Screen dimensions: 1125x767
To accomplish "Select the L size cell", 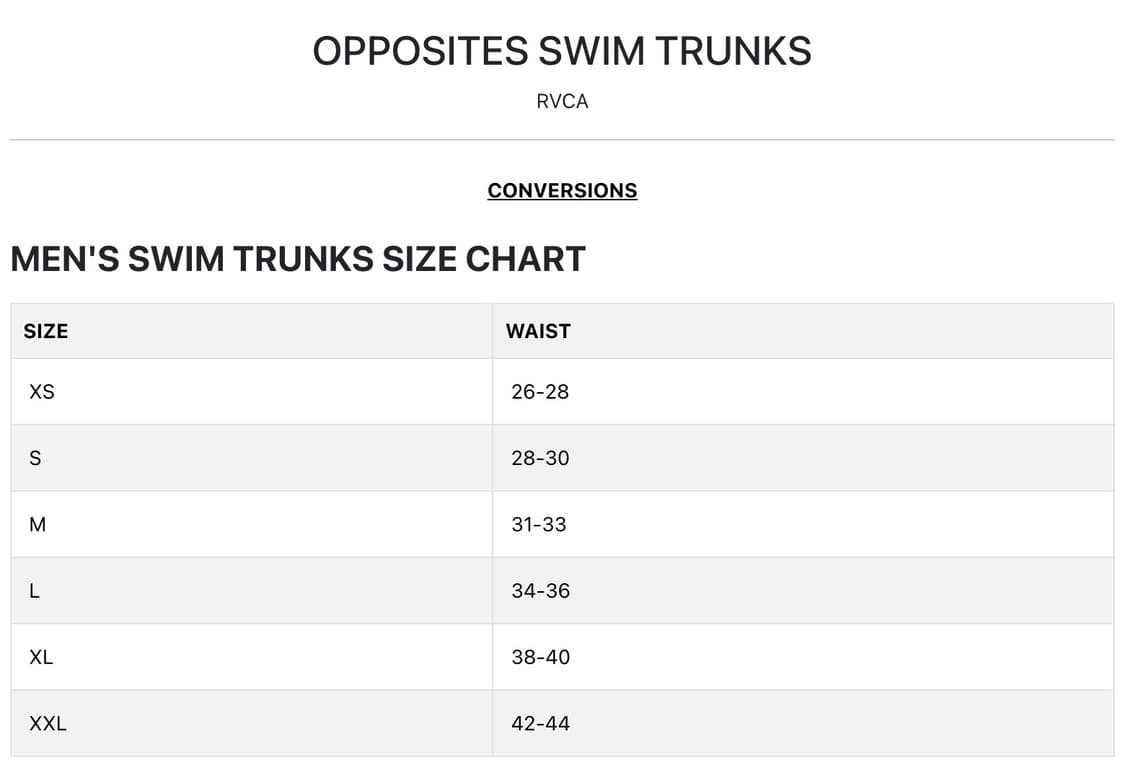I will (252, 590).
